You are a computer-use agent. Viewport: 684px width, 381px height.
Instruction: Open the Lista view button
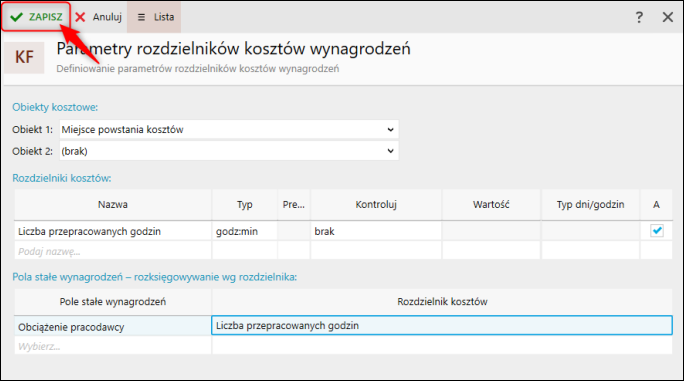click(154, 17)
